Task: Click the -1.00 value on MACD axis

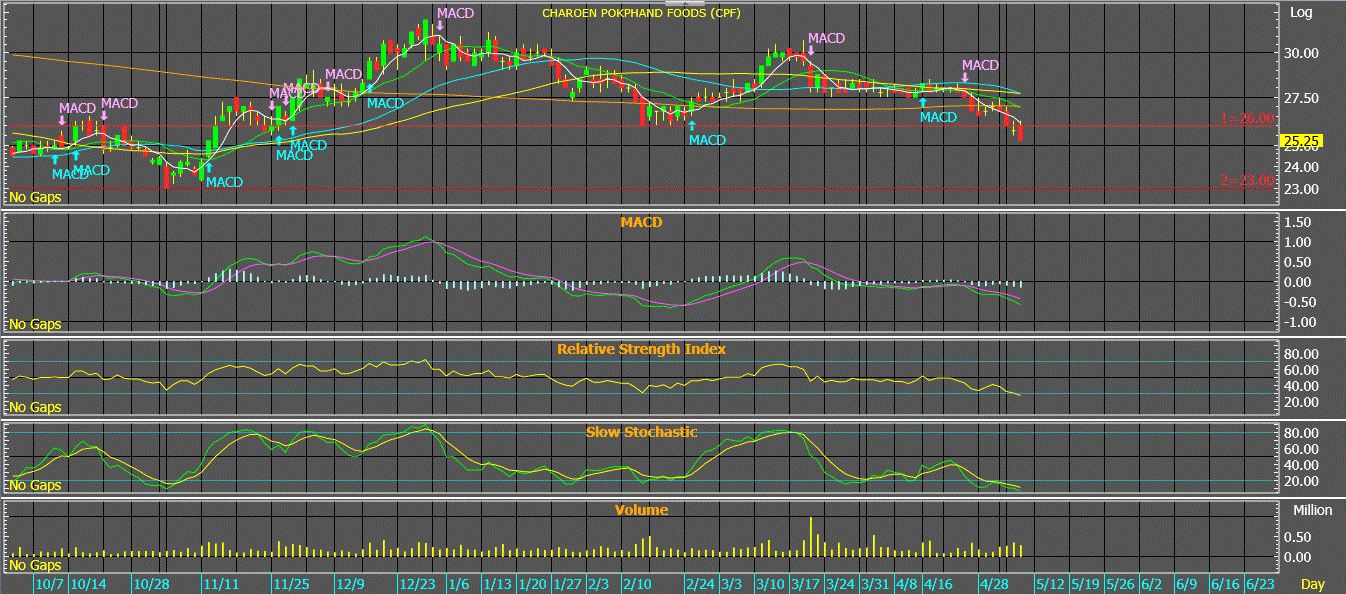Action: coord(1300,323)
